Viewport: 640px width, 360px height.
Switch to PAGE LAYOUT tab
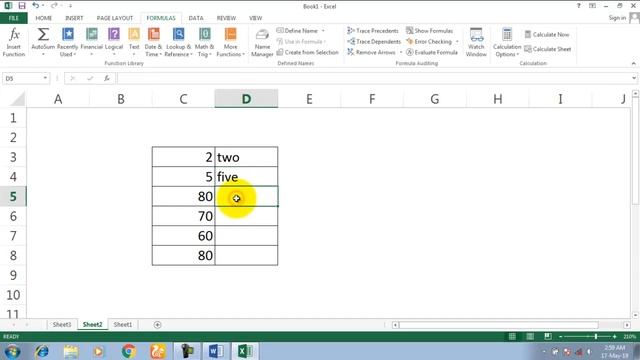[x=115, y=18]
